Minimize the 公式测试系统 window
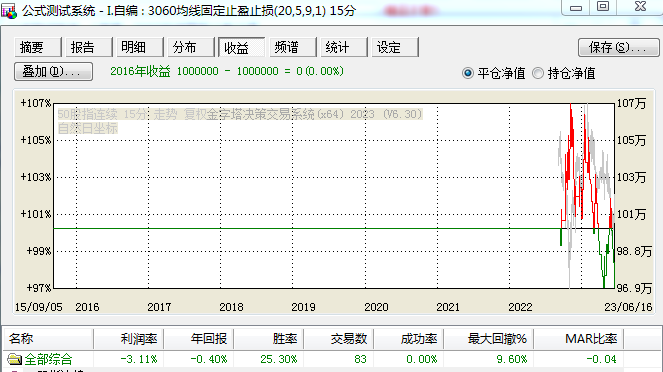The width and height of the screenshot is (663, 372). point(575,8)
